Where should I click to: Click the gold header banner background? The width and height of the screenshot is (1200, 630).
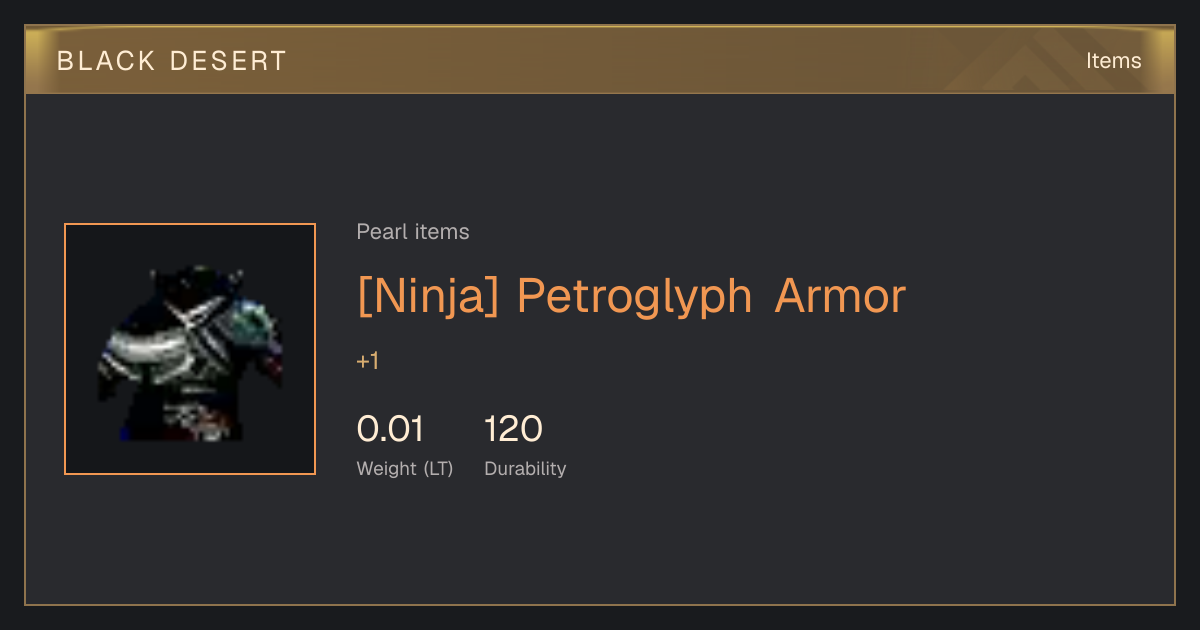click(600, 61)
